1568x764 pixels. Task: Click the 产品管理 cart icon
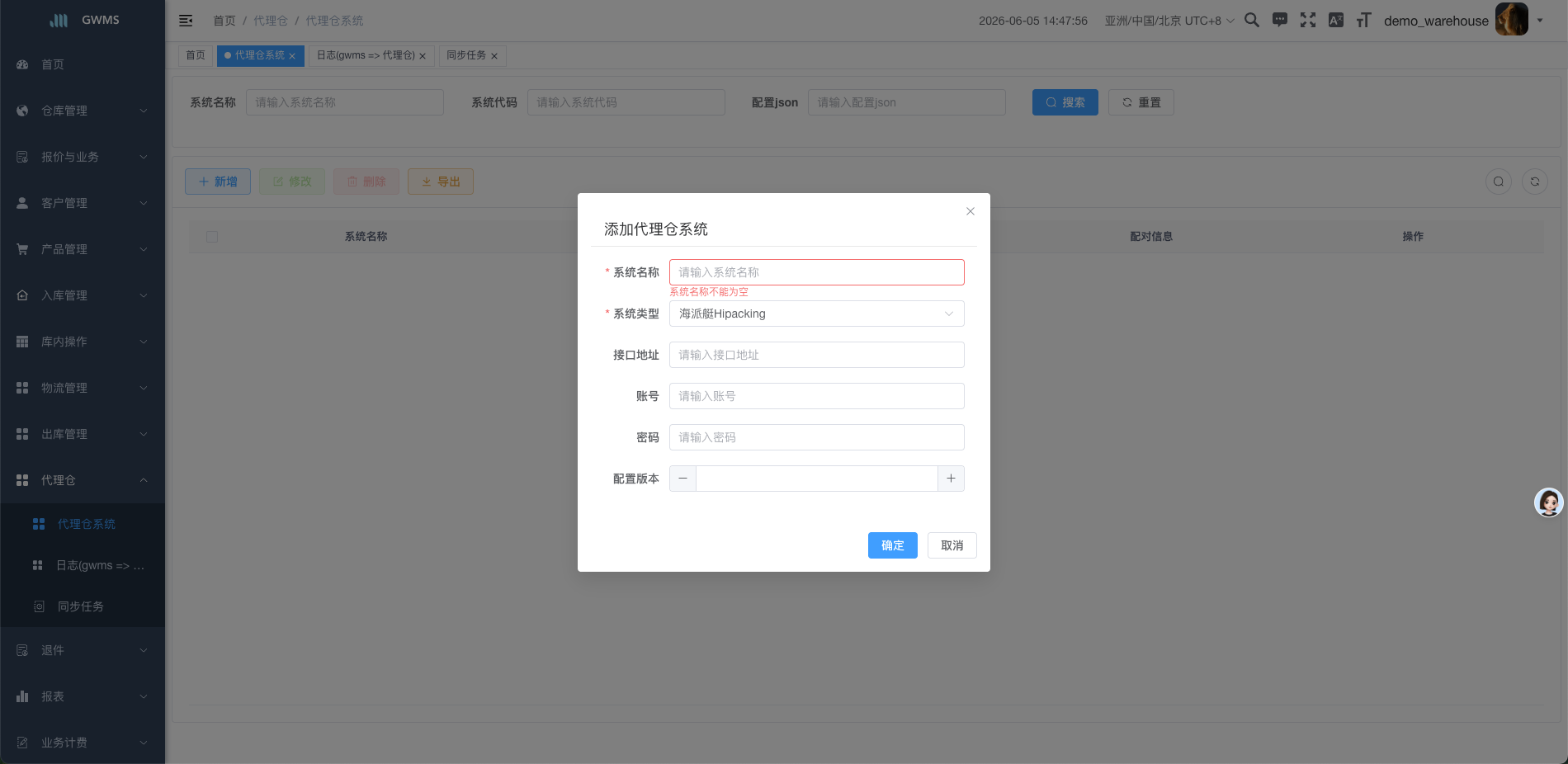(x=22, y=249)
